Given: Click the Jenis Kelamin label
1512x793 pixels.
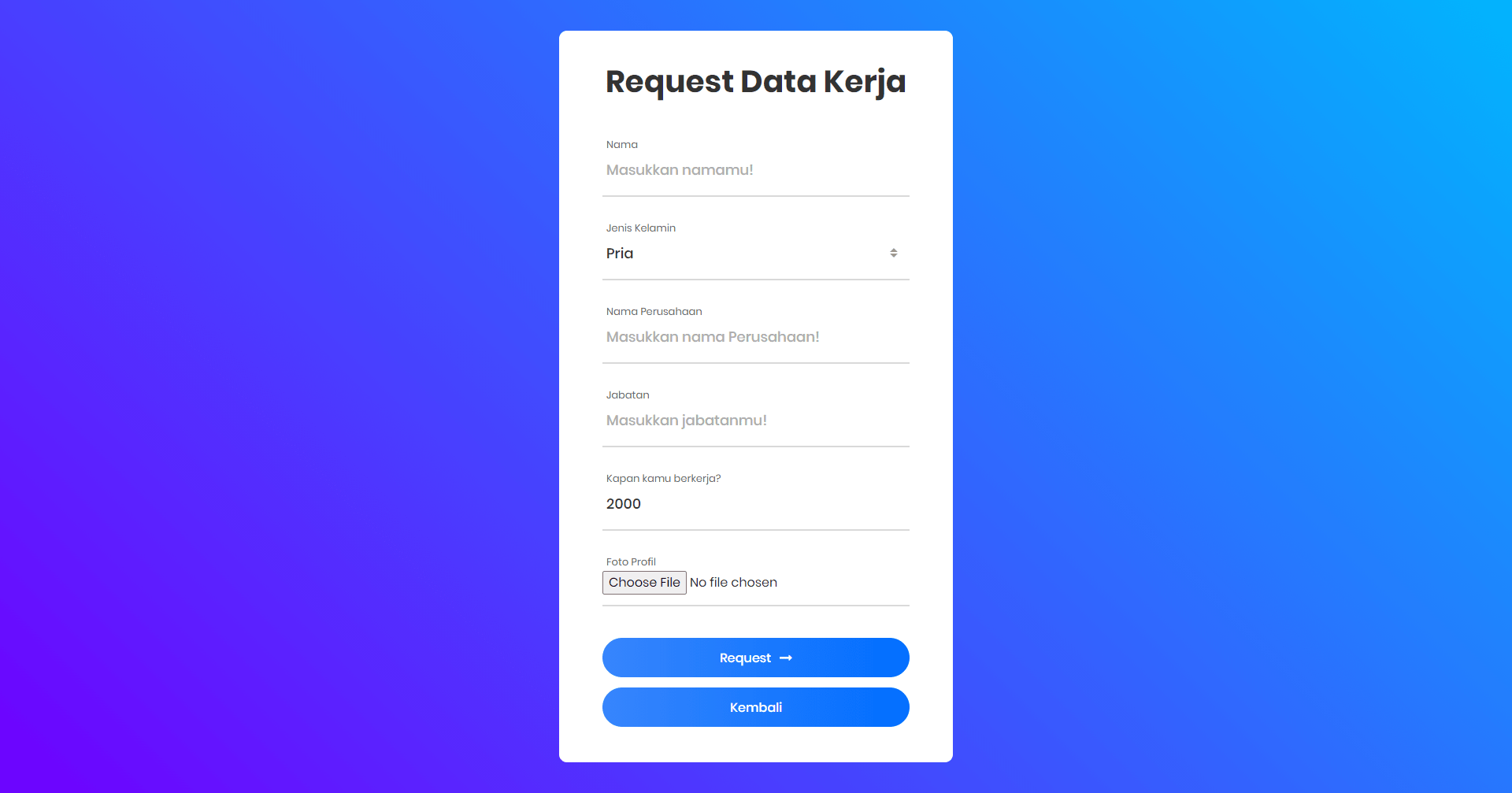Looking at the screenshot, I should click(641, 228).
